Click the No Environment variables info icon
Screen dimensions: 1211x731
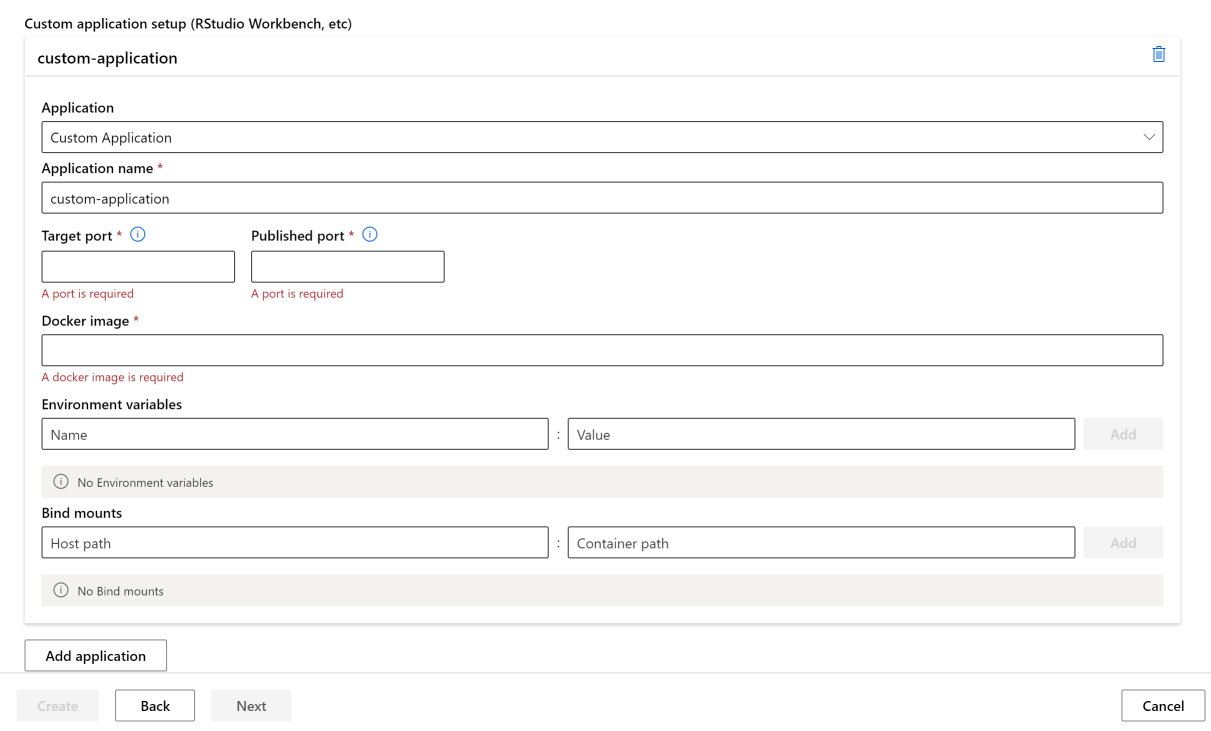[61, 482]
